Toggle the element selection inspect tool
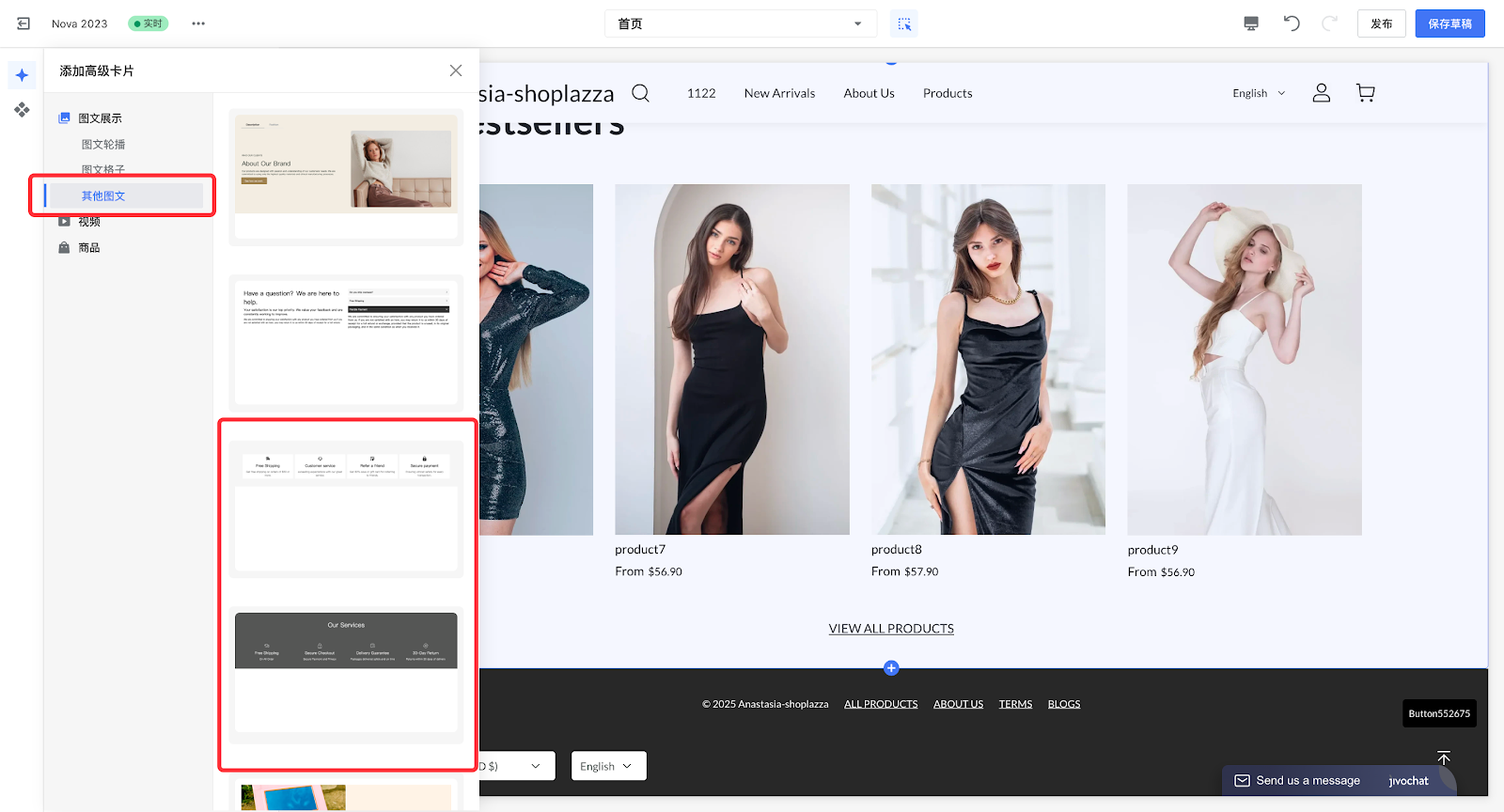Viewport: 1504px width, 812px height. [x=903, y=23]
